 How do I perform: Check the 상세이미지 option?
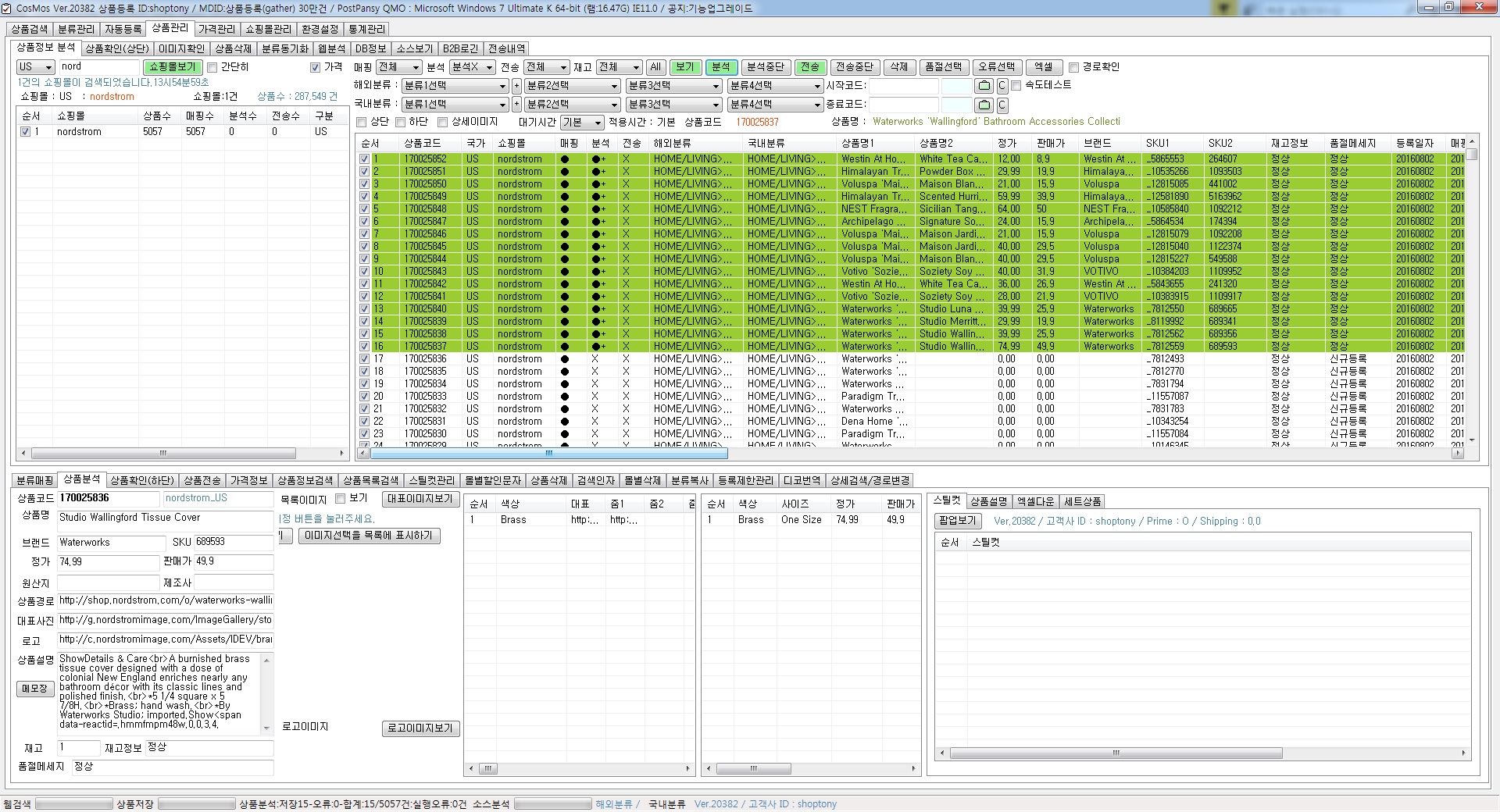(442, 123)
